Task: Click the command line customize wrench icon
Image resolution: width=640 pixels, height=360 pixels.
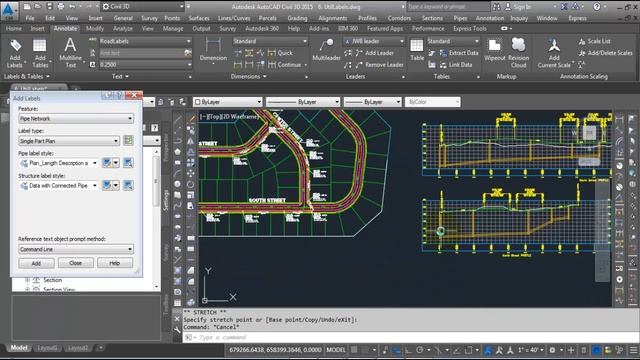Action: tap(177, 330)
